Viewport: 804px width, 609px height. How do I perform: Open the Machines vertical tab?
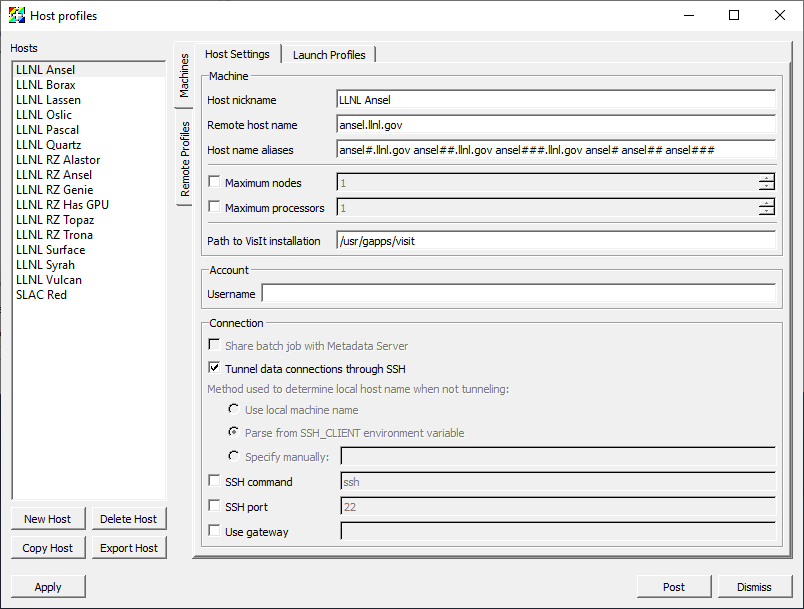coord(184,76)
